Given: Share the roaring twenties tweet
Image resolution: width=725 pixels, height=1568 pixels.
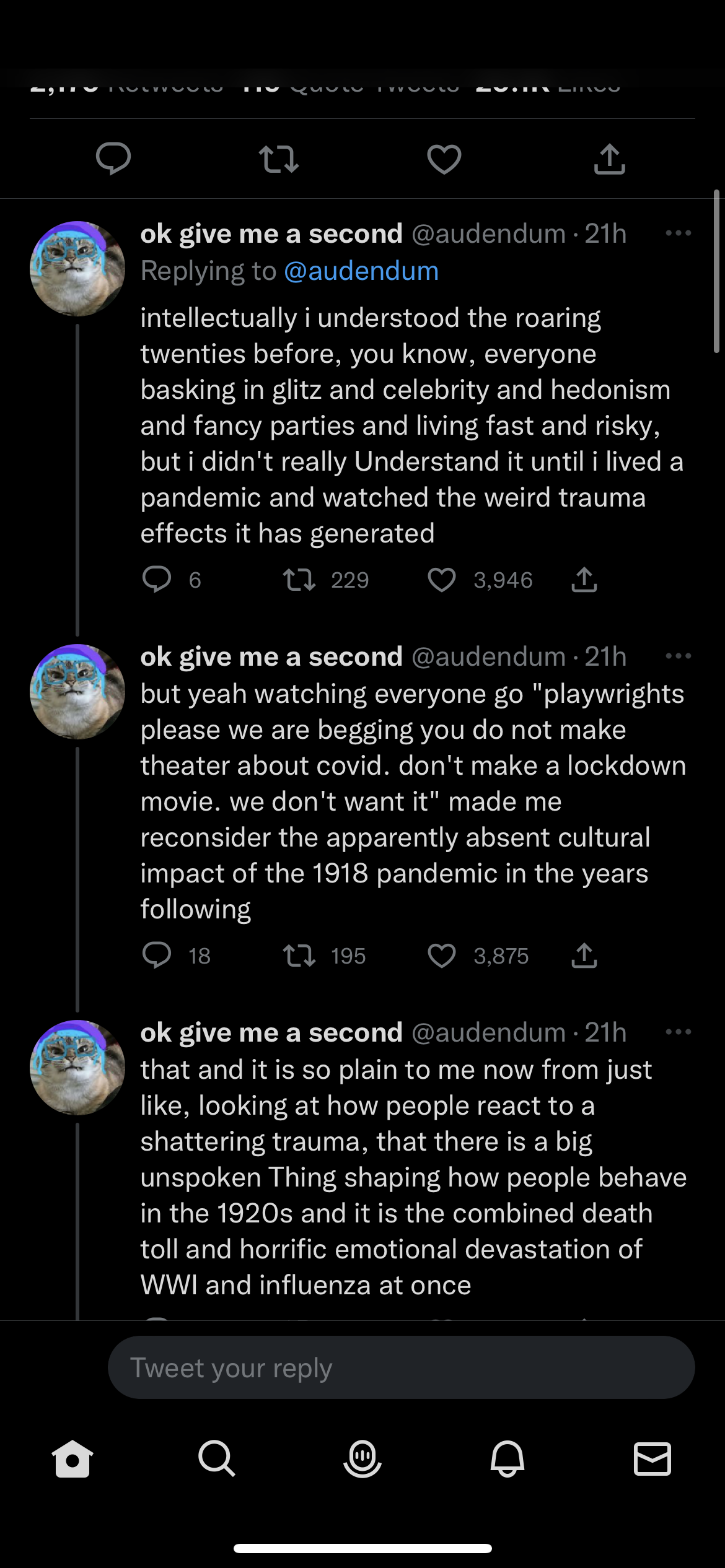Looking at the screenshot, I should pyautogui.click(x=584, y=580).
